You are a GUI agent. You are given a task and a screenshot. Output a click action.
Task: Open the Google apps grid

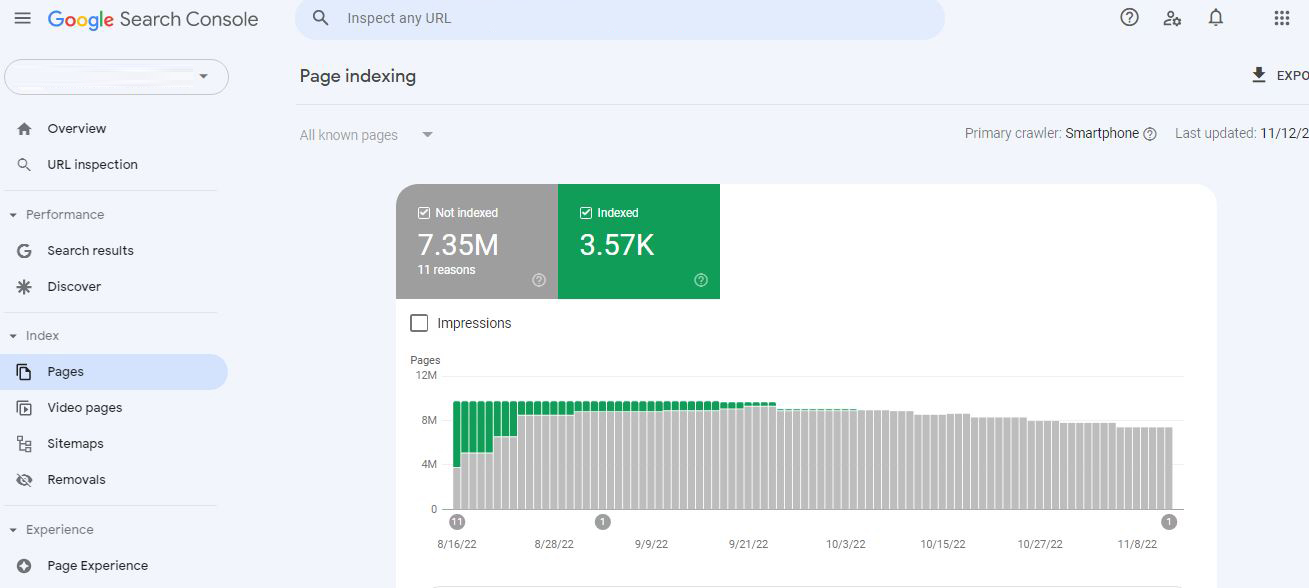[1281, 18]
